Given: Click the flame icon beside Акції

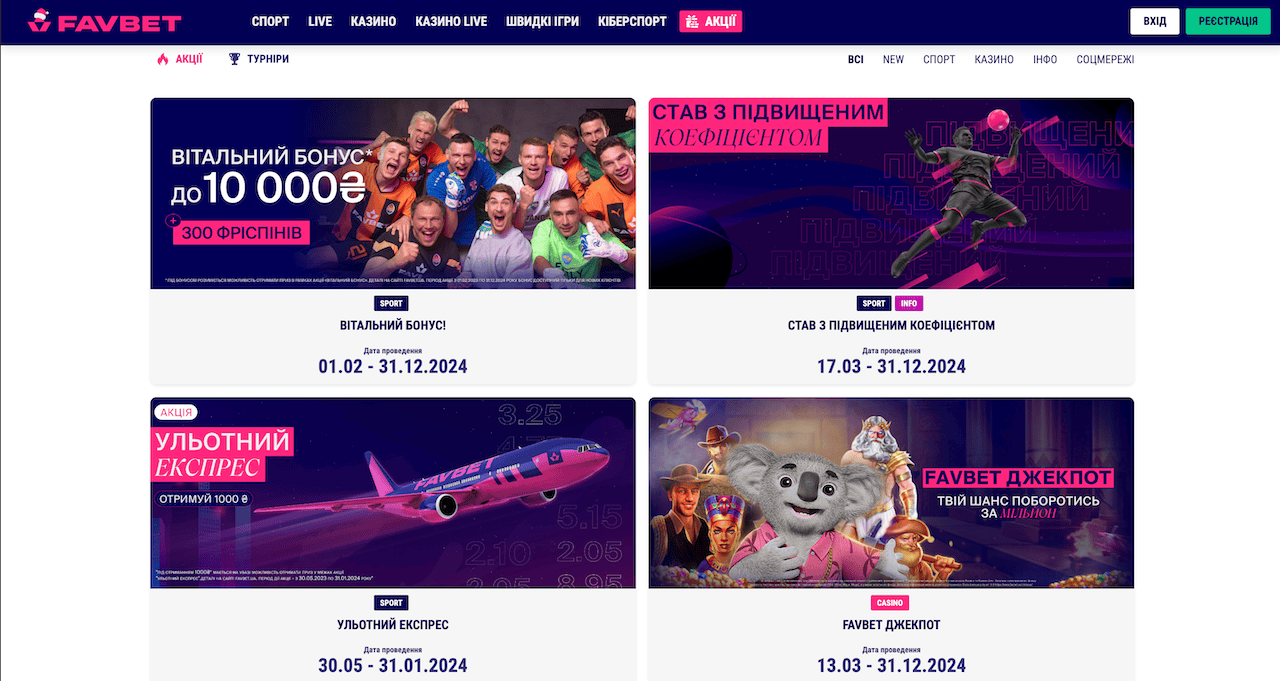Looking at the screenshot, I should click(163, 59).
